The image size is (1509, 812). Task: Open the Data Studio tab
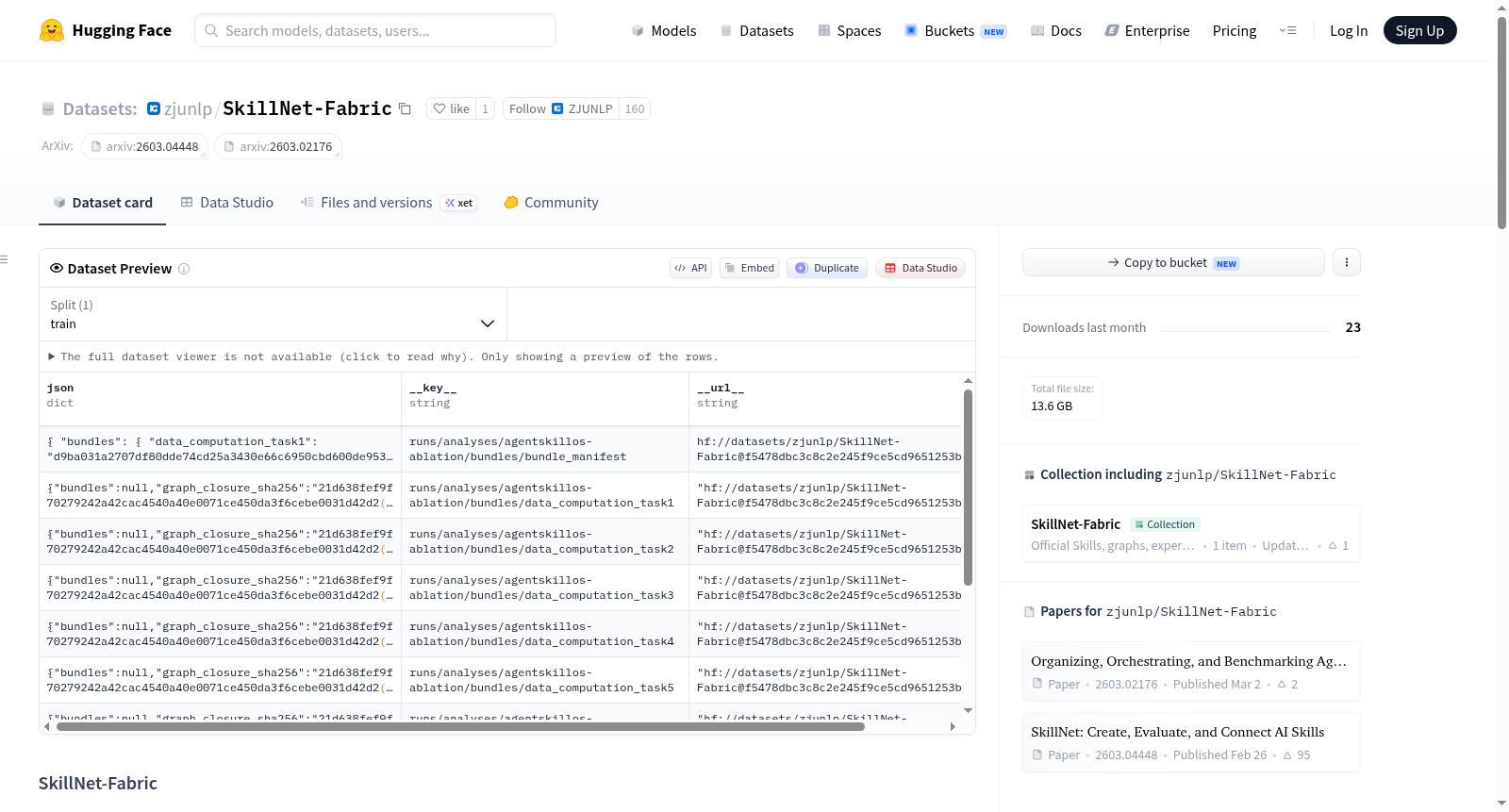click(227, 203)
